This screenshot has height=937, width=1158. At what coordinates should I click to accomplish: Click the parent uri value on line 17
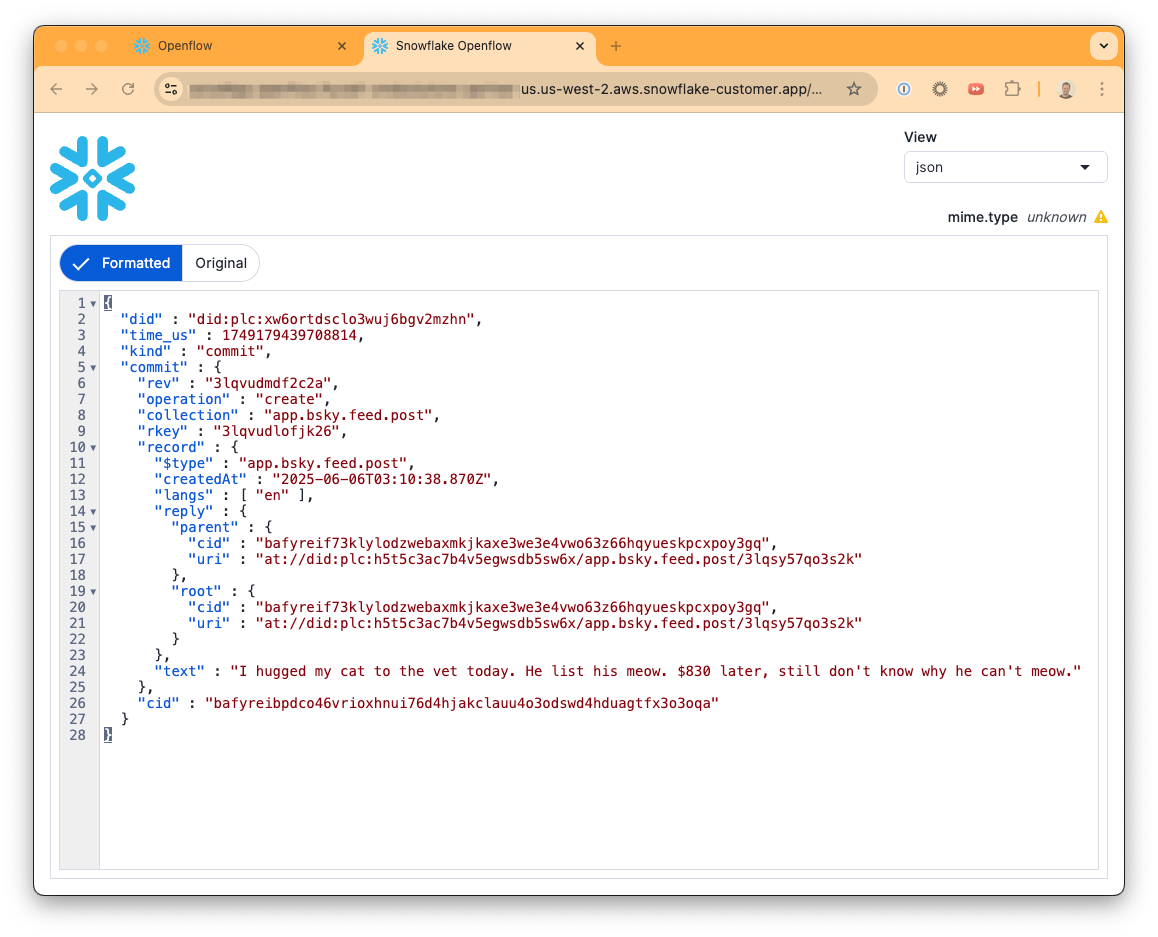pyautogui.click(x=559, y=559)
